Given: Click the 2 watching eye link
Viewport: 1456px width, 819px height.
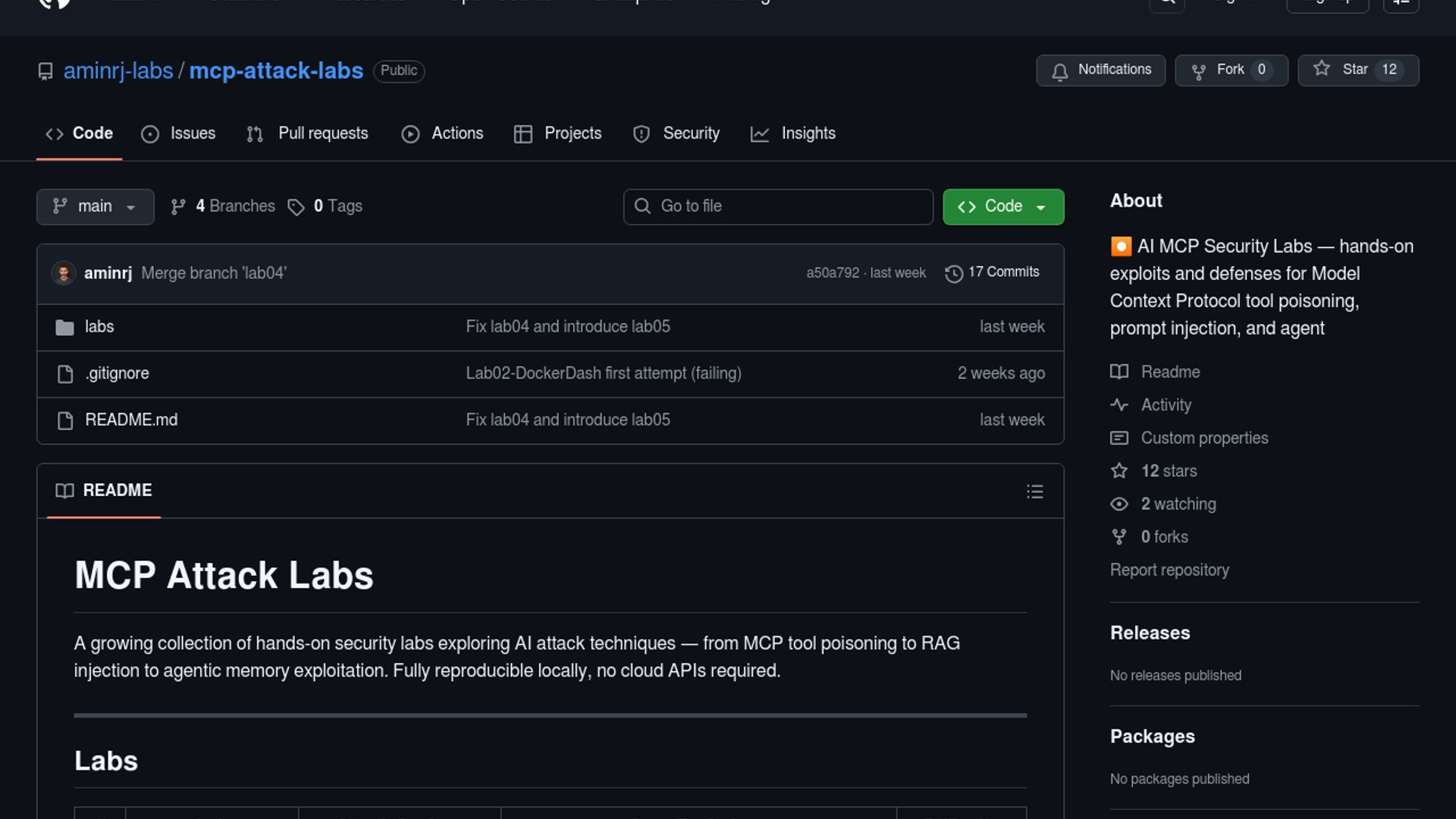Looking at the screenshot, I should pyautogui.click(x=1178, y=504).
